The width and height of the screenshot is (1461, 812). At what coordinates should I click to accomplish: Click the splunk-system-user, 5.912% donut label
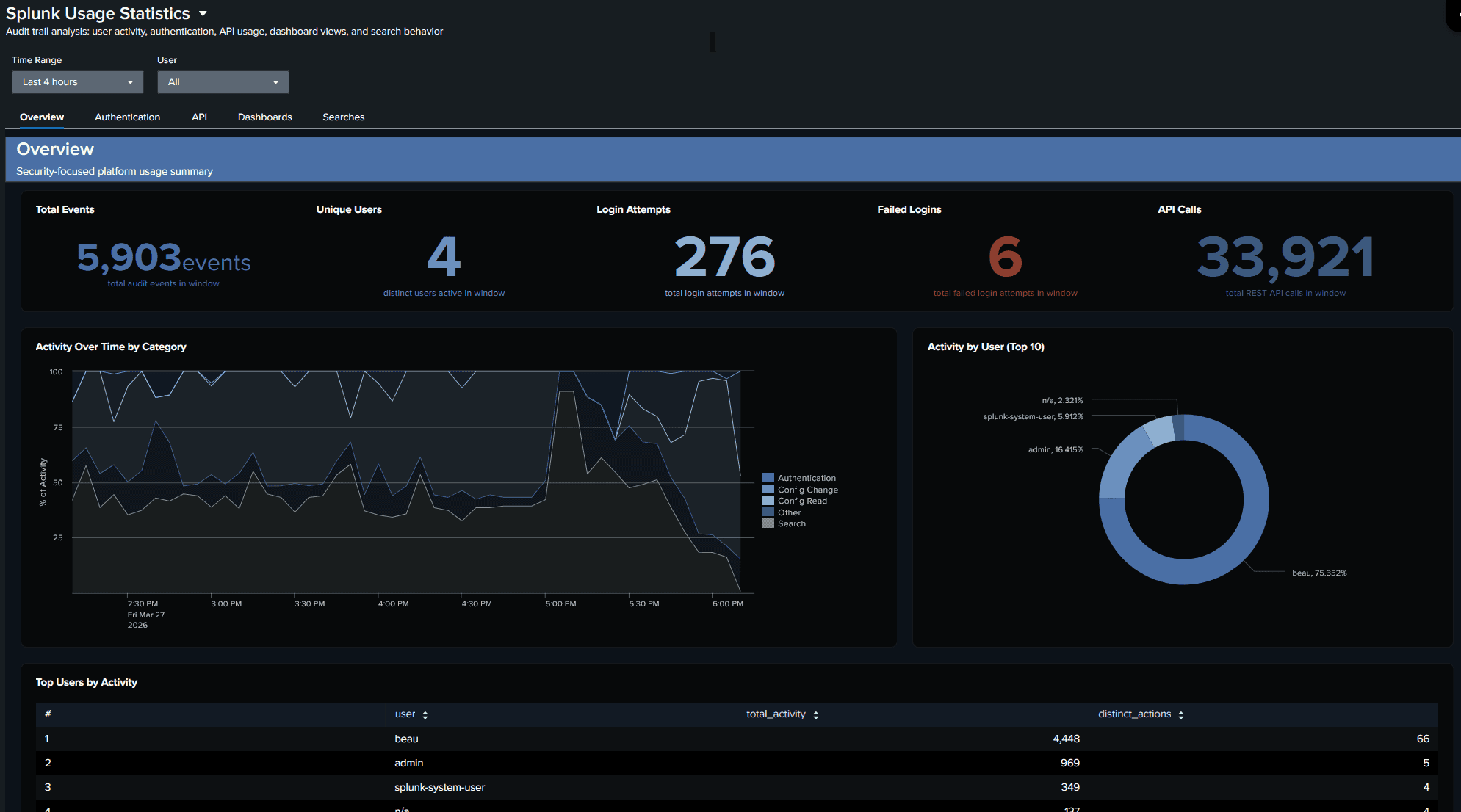coord(1033,416)
